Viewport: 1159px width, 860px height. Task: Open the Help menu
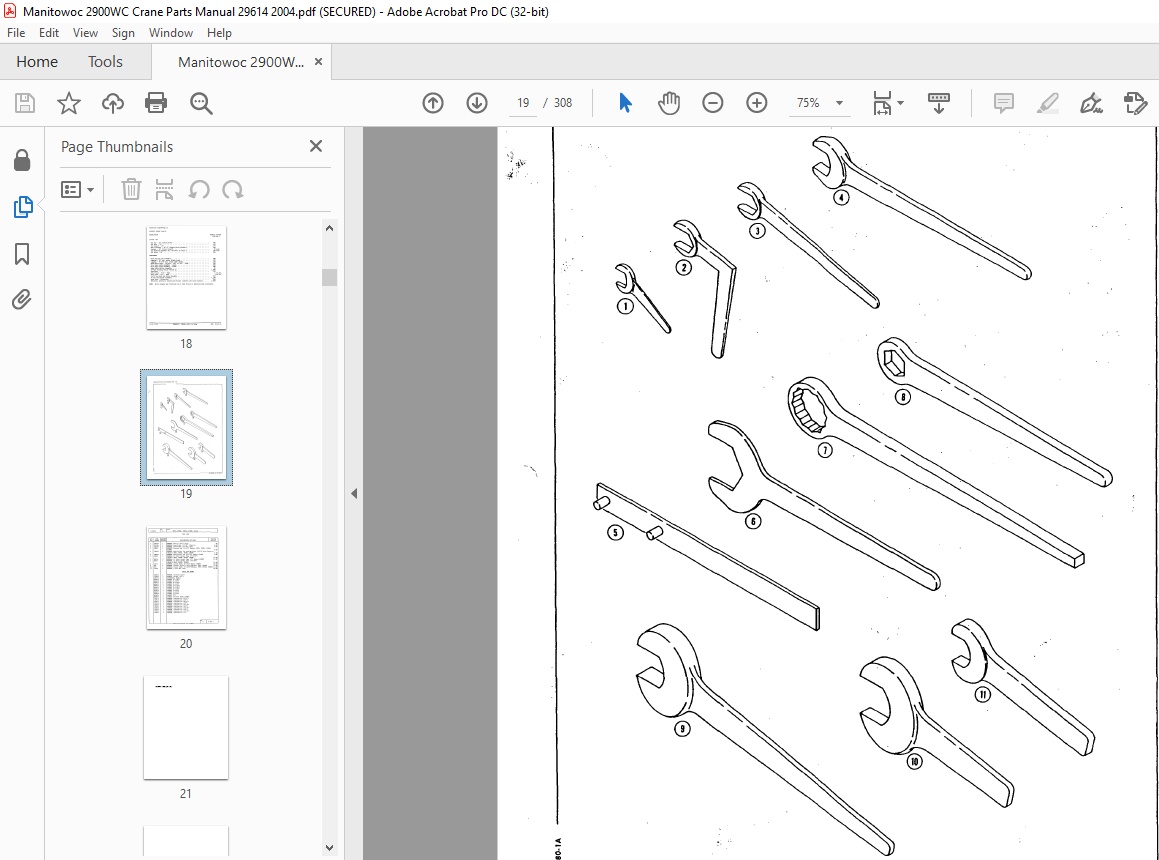coord(219,33)
